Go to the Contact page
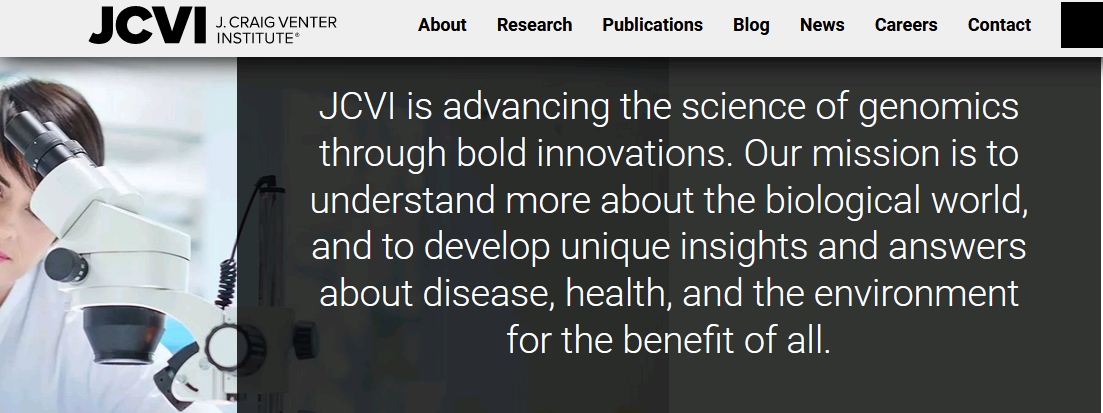1103x413 pixels. 999,25
